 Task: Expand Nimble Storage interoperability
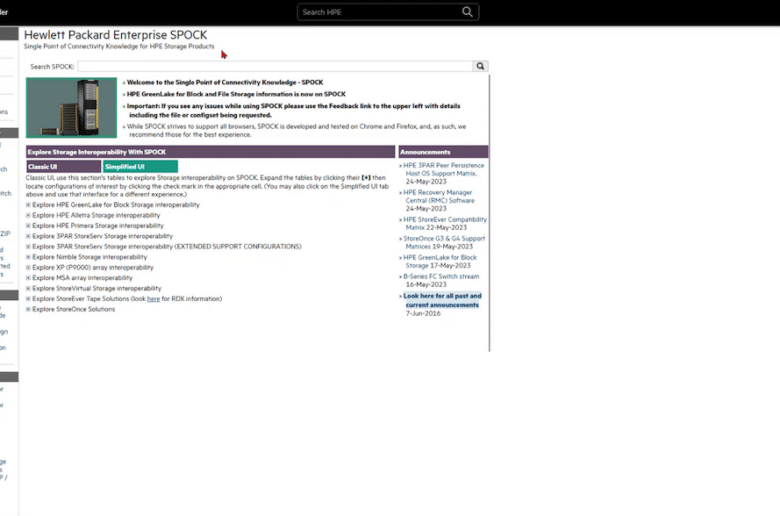point(28,257)
